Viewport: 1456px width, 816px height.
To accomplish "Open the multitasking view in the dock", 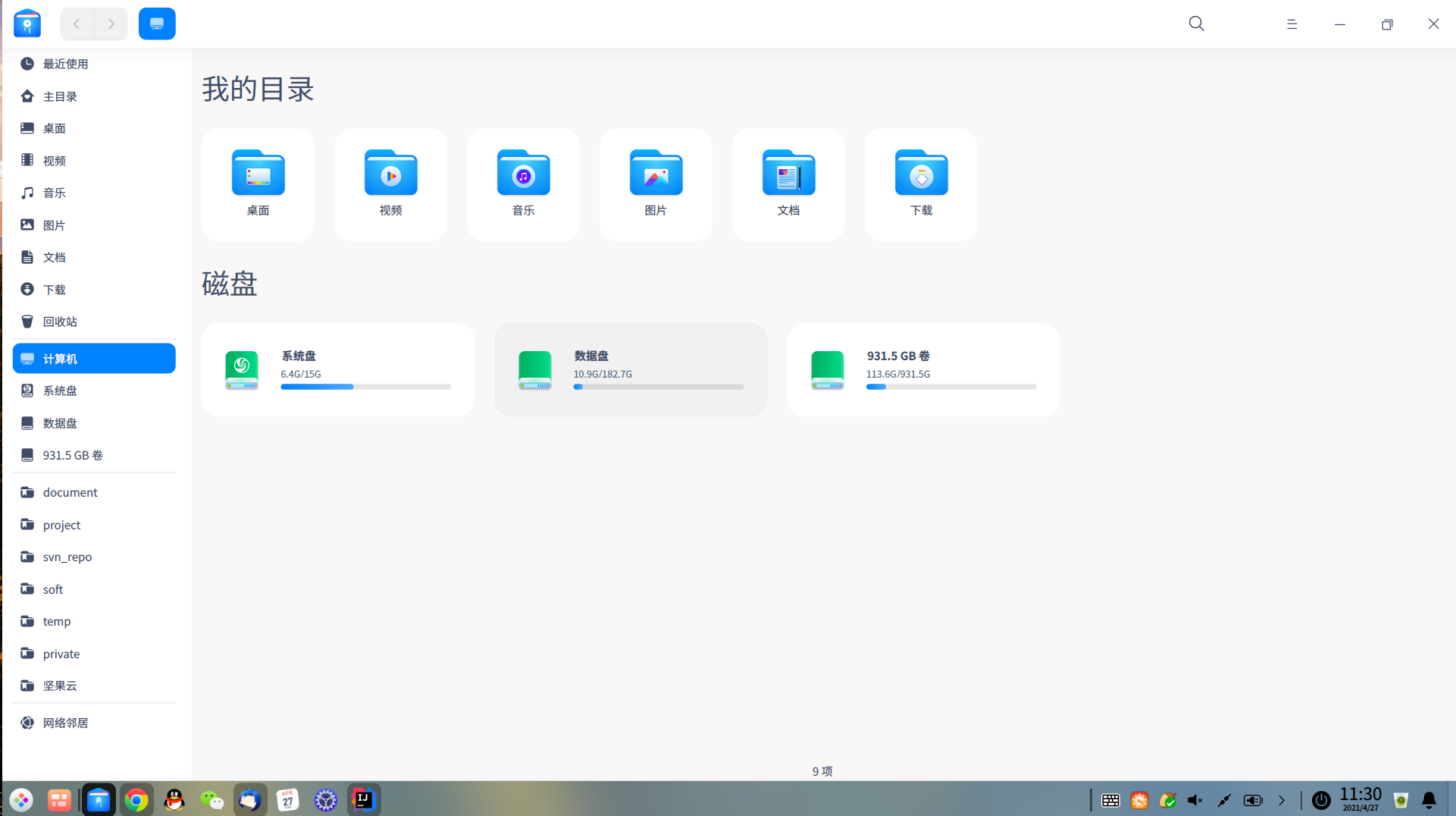I will pos(59,800).
